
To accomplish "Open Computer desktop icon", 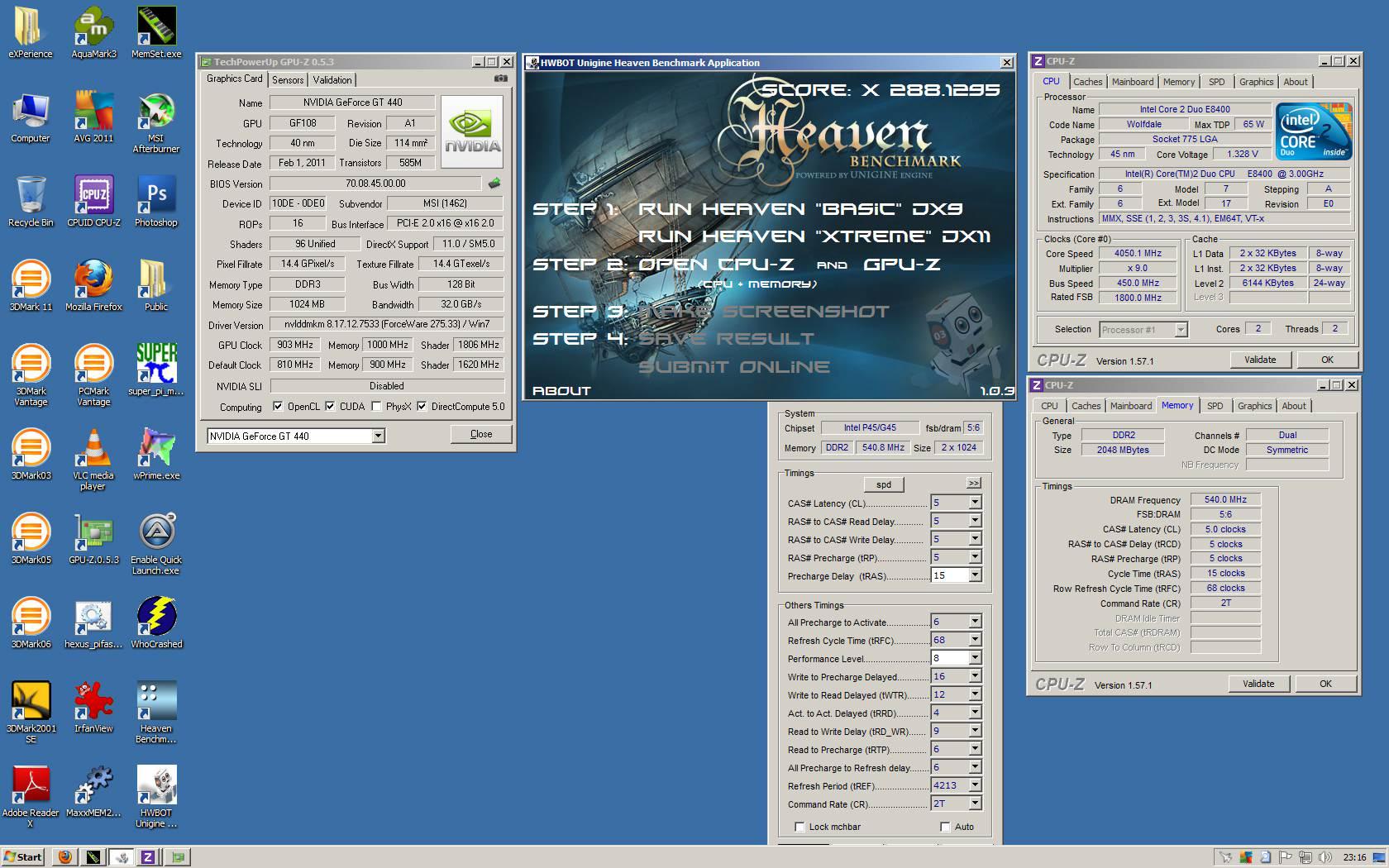I will click(30, 117).
